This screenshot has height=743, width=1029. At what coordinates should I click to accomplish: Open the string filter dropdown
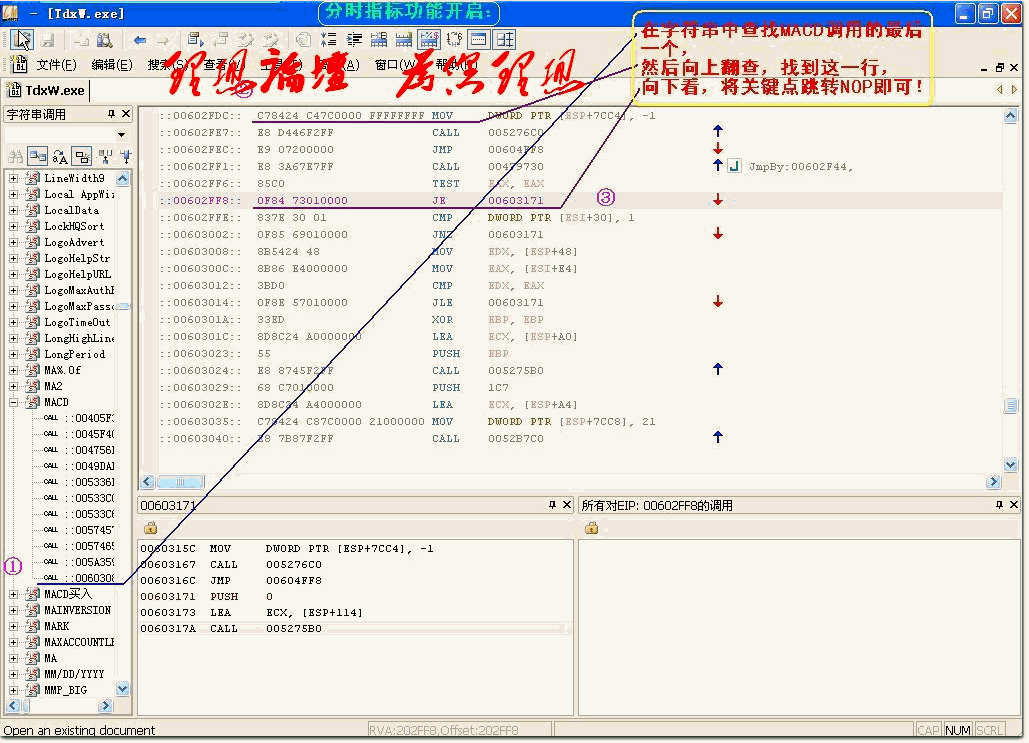click(x=121, y=135)
